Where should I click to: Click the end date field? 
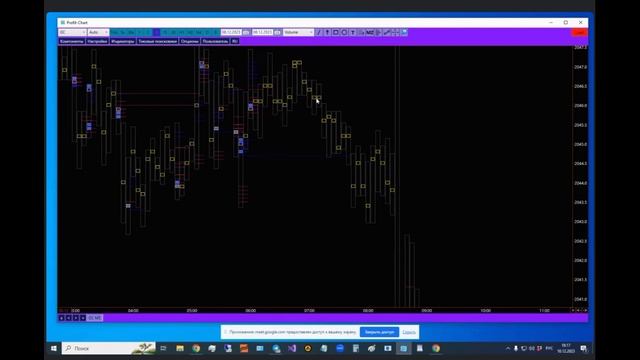[262, 32]
